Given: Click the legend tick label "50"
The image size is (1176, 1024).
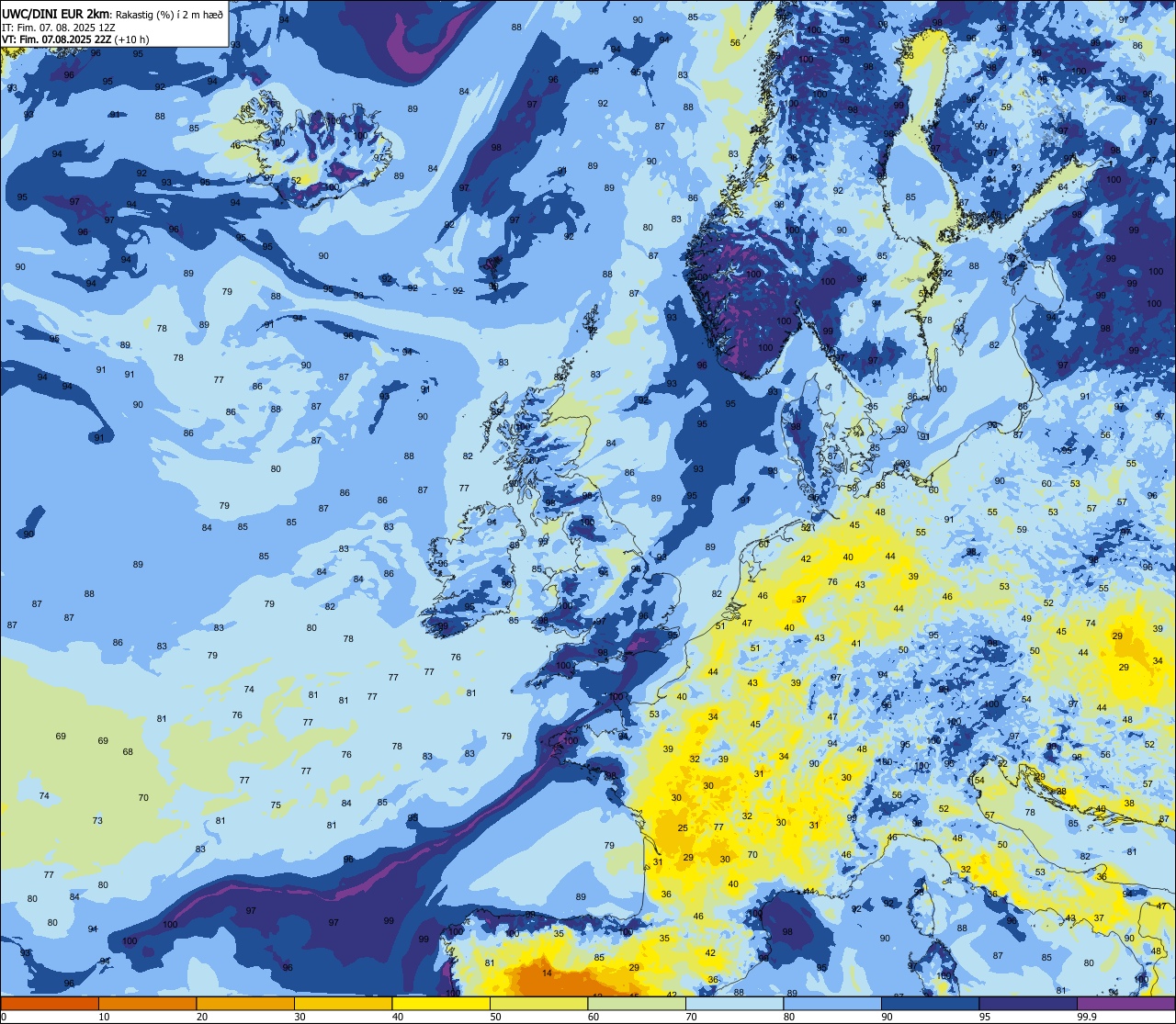Looking at the screenshot, I should point(495,1017).
